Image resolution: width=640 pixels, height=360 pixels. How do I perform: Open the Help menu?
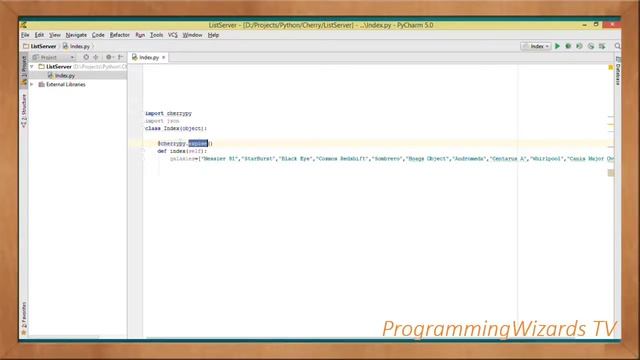[x=213, y=35]
